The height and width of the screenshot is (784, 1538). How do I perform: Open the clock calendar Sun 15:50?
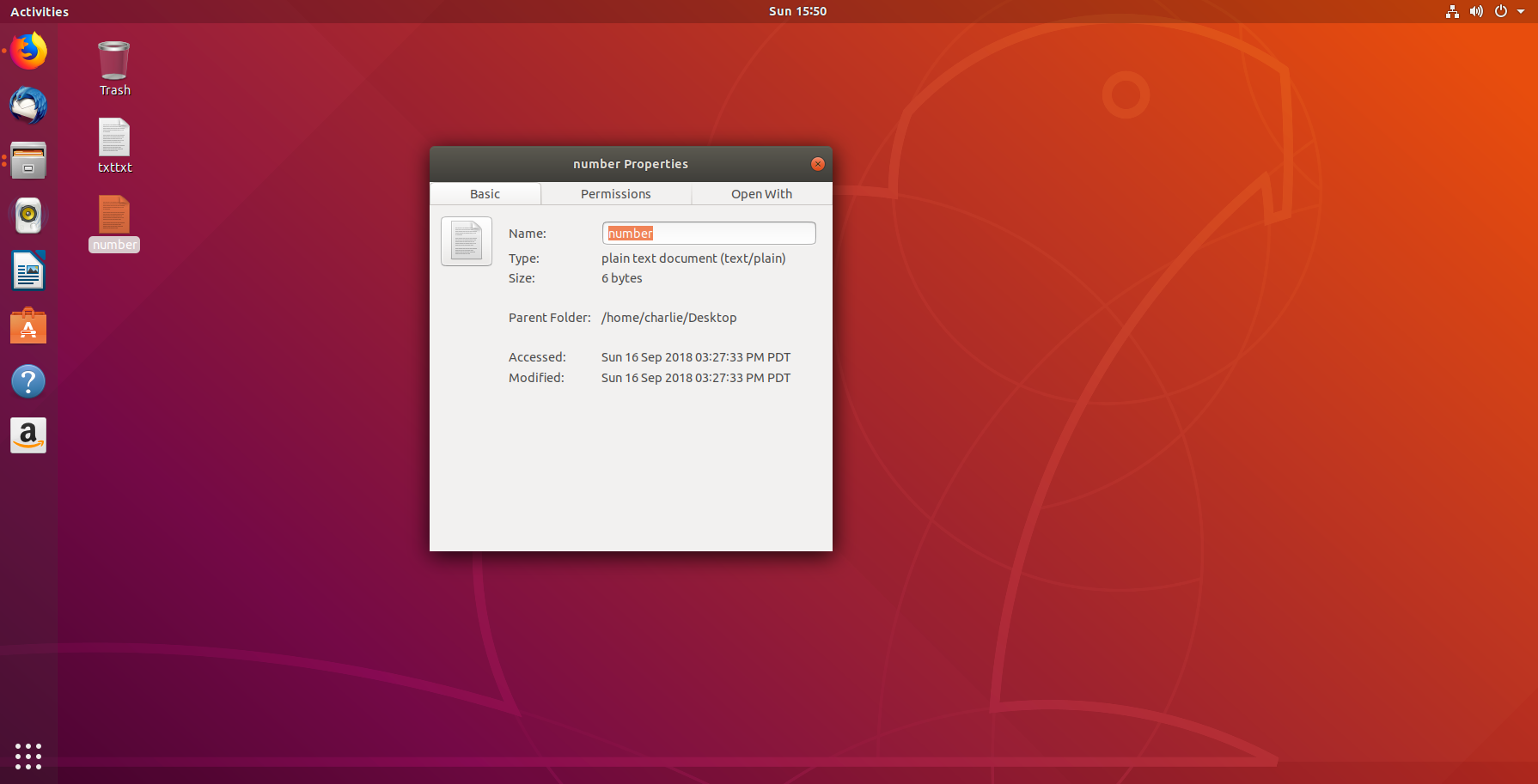point(797,11)
